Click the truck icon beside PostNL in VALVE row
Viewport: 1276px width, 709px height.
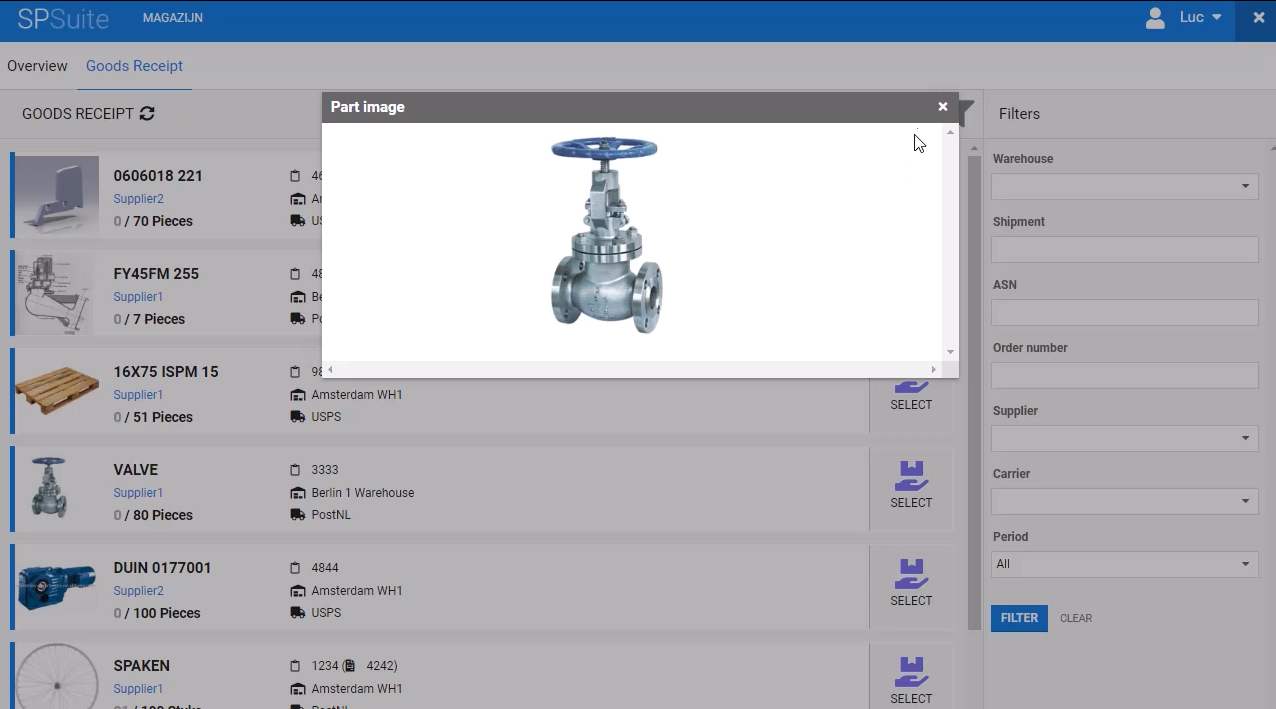point(297,515)
